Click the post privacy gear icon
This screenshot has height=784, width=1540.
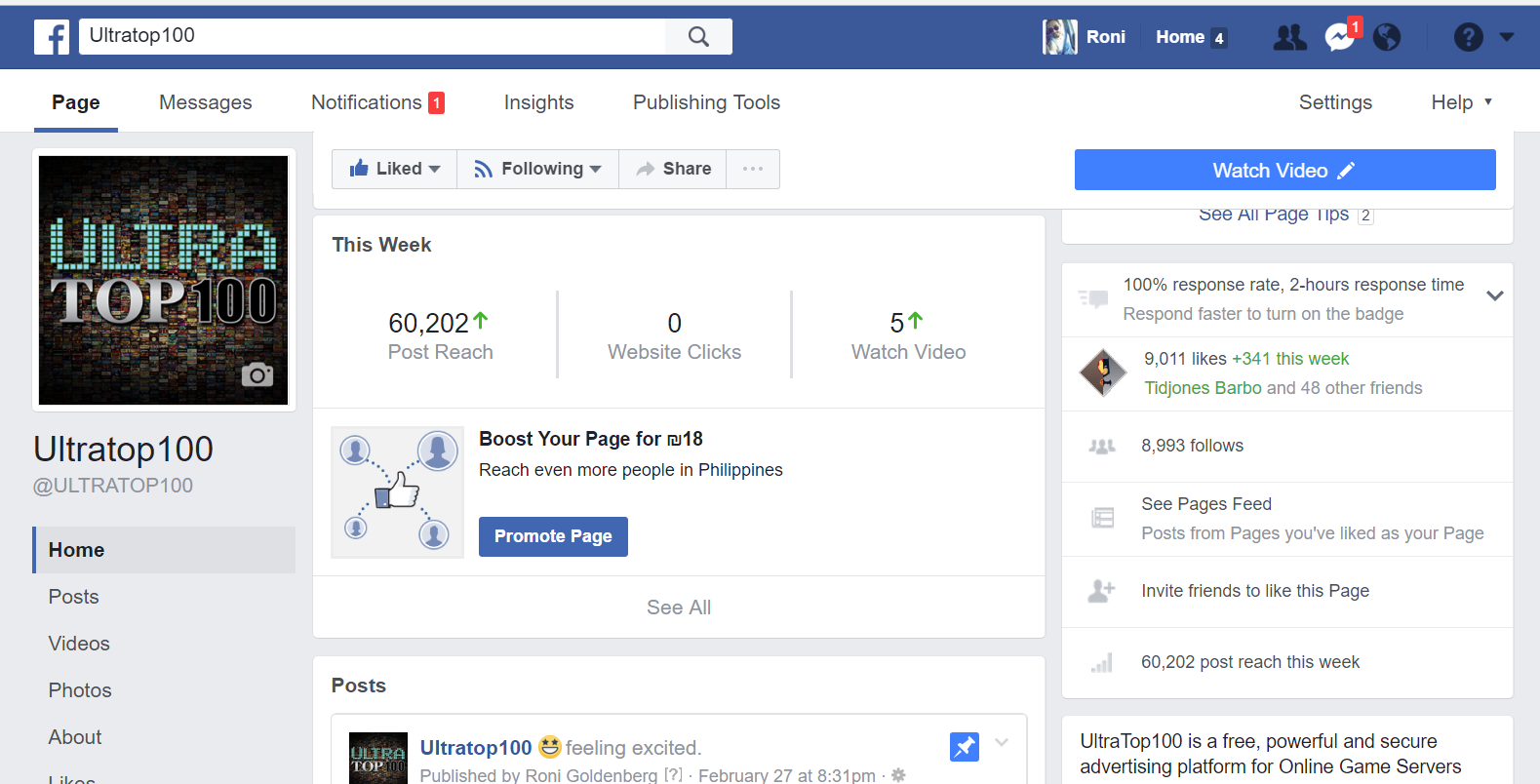pyautogui.click(x=898, y=775)
